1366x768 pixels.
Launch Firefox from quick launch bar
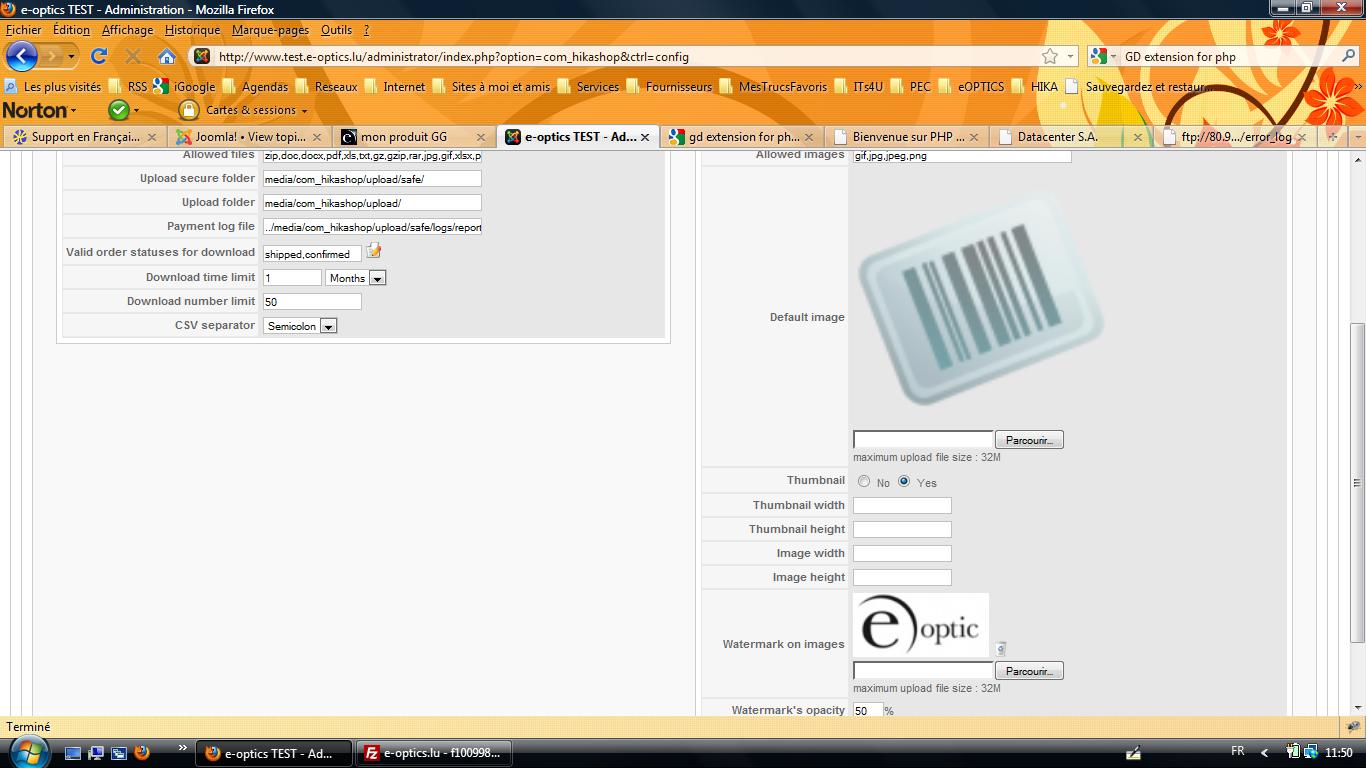(x=141, y=753)
